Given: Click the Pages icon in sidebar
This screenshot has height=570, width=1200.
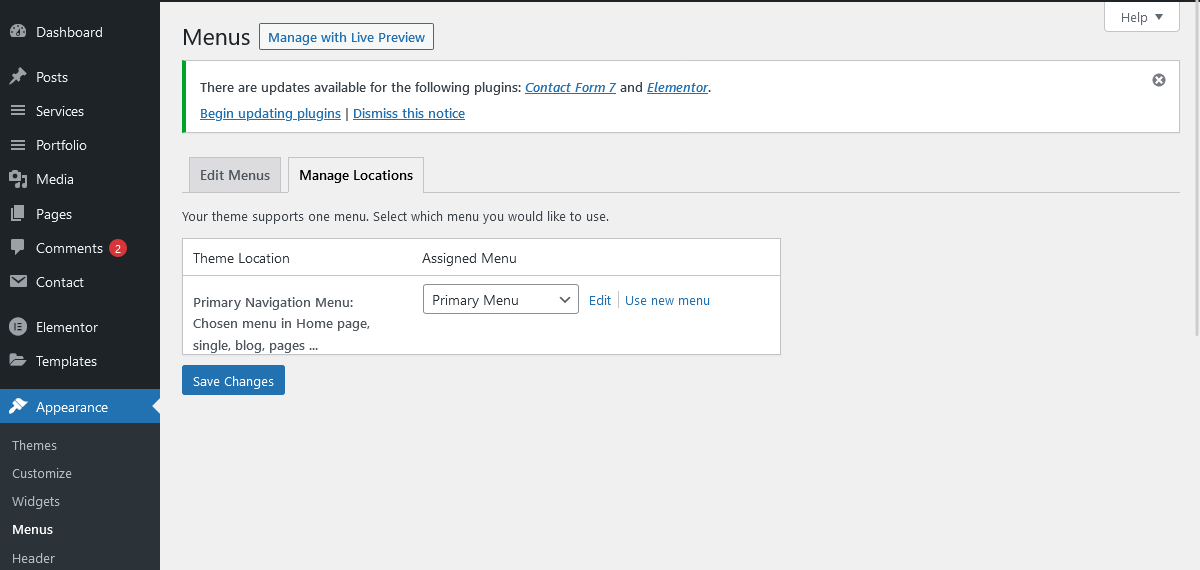Looking at the screenshot, I should 18,214.
